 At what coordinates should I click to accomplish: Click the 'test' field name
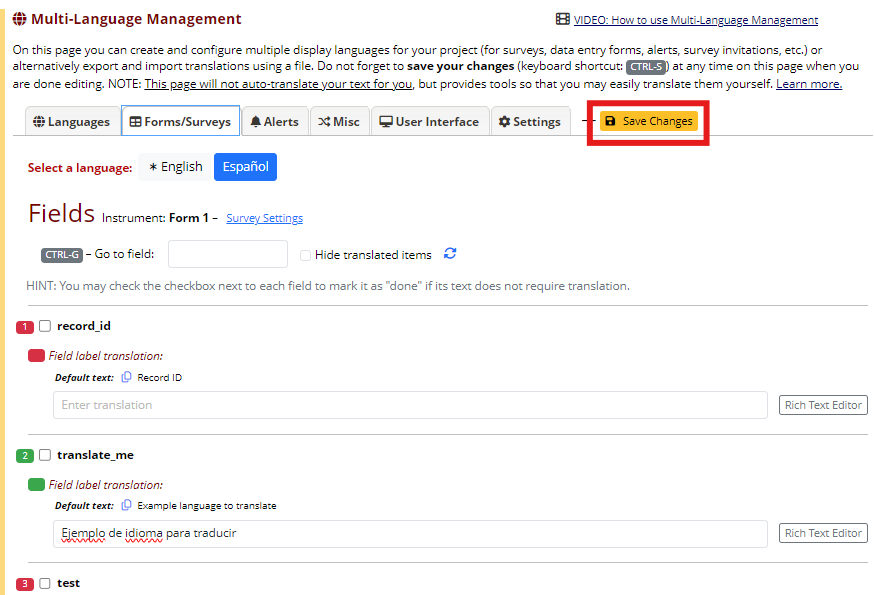click(69, 583)
